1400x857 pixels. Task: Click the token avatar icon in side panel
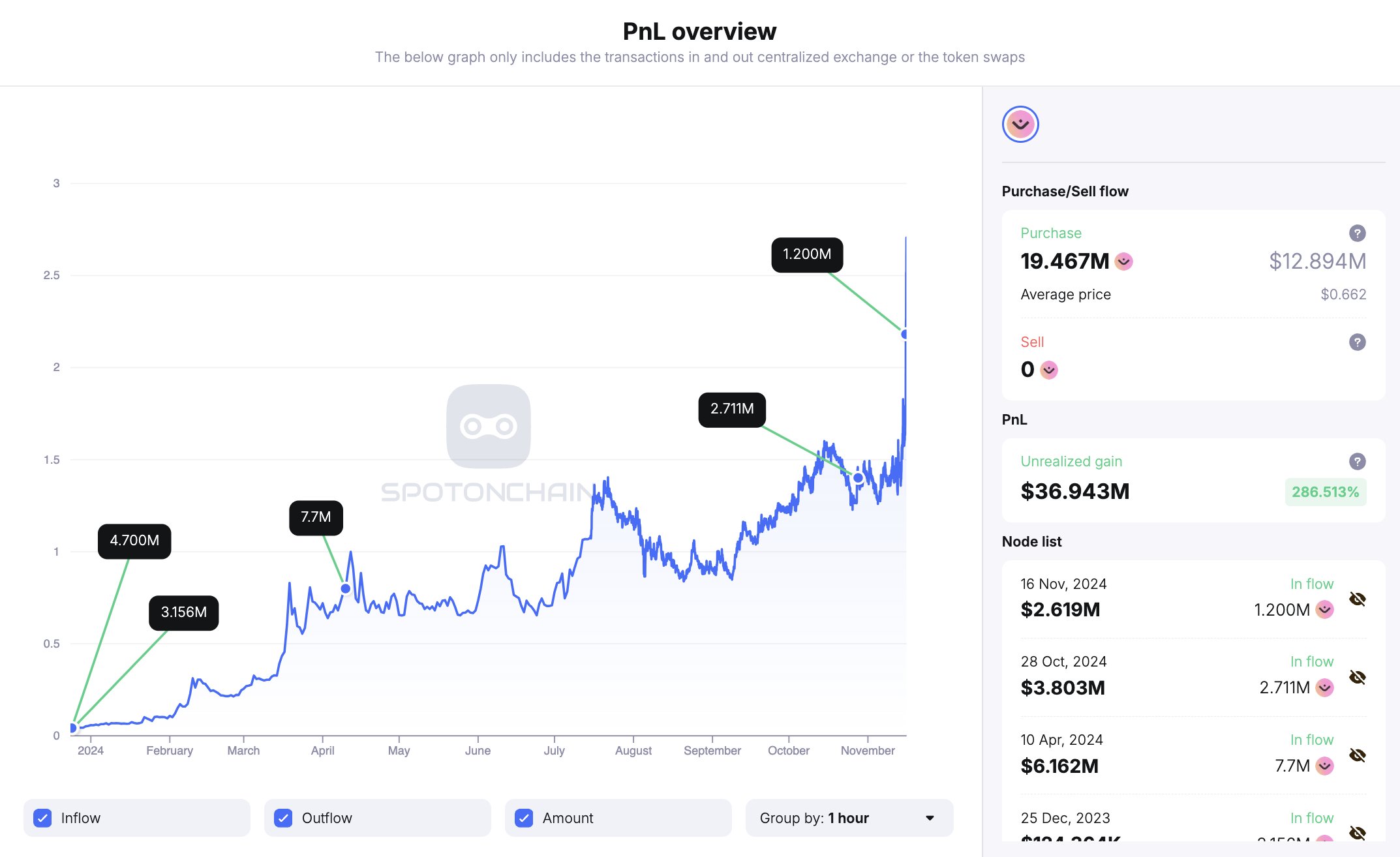tap(1020, 124)
